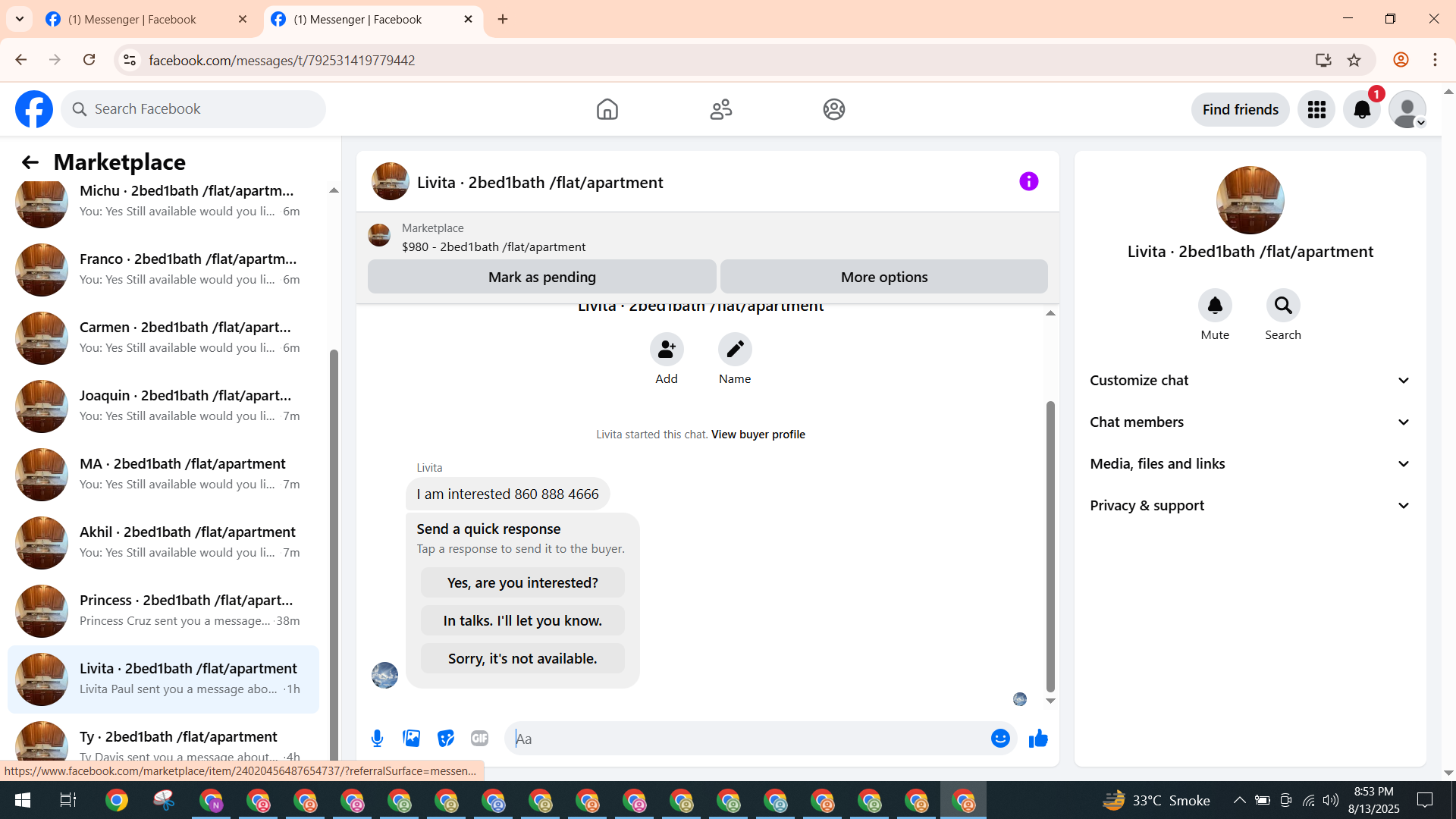This screenshot has height=819, width=1456.
Task: Attach a photo using the image icon
Action: (x=411, y=739)
